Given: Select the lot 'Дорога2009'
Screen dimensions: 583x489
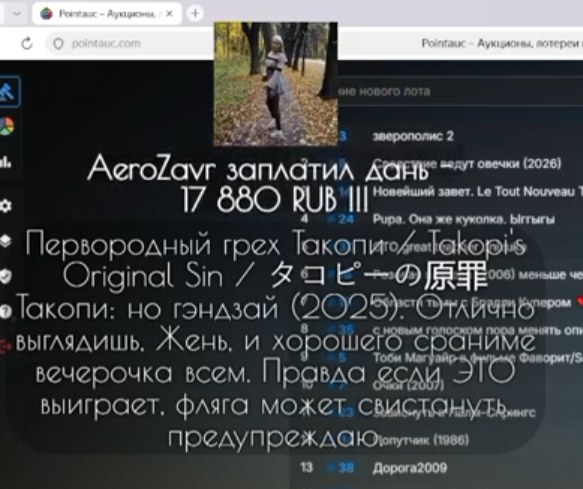Looking at the screenshot, I should pyautogui.click(x=409, y=468).
